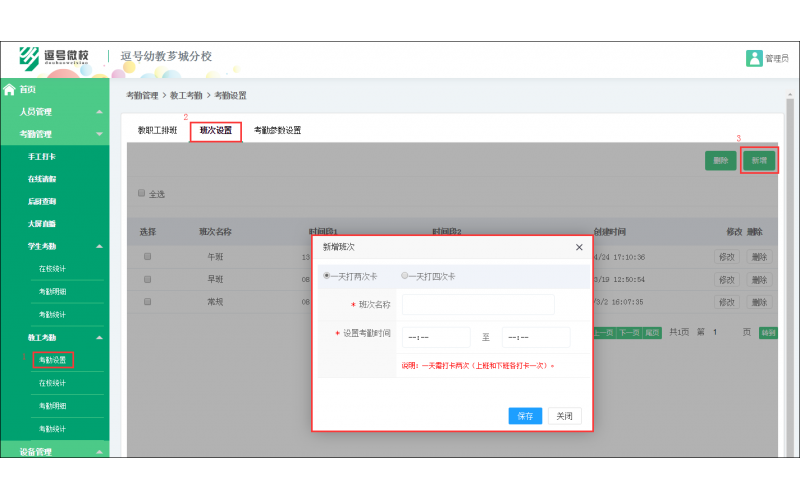Tick the 全选 checkbox
The height and width of the screenshot is (500, 800).
tap(141, 193)
